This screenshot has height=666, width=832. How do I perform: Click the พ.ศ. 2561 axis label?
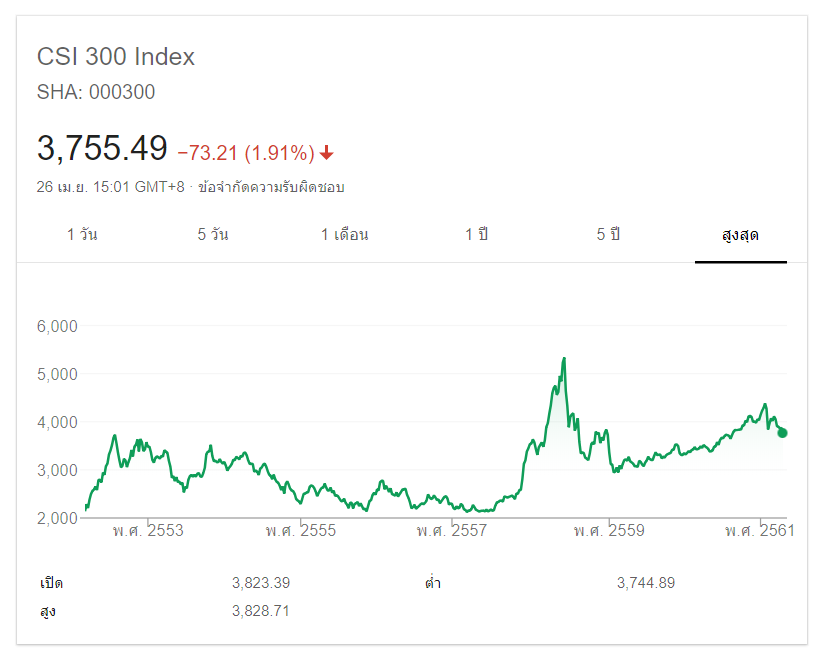click(x=760, y=530)
